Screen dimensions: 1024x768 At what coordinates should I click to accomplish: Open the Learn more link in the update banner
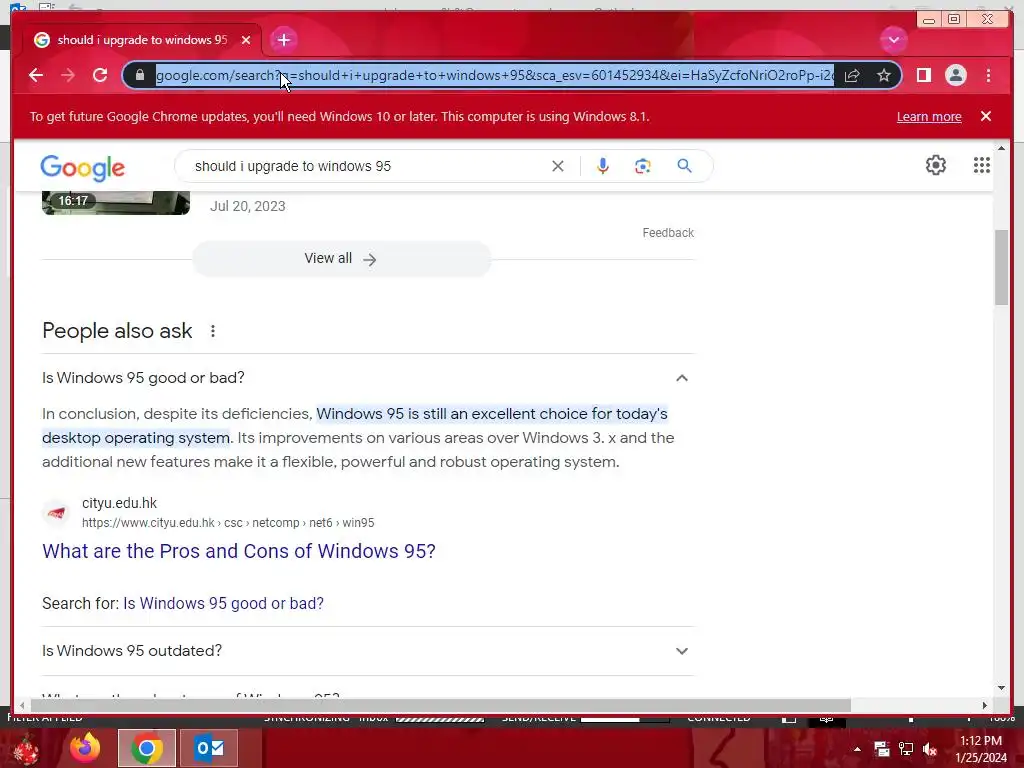[929, 116]
